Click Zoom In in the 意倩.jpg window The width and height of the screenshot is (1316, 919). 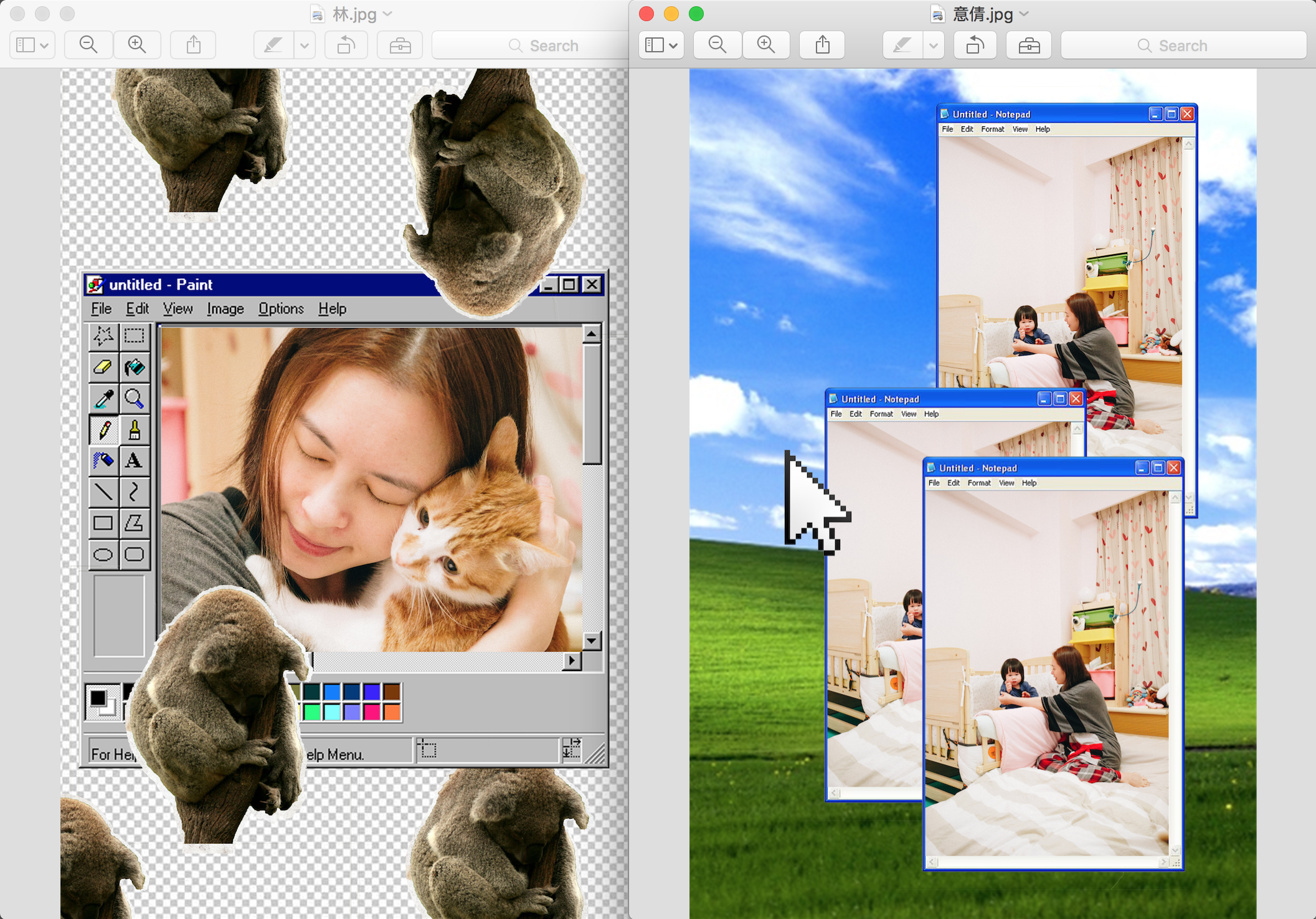pos(765,45)
